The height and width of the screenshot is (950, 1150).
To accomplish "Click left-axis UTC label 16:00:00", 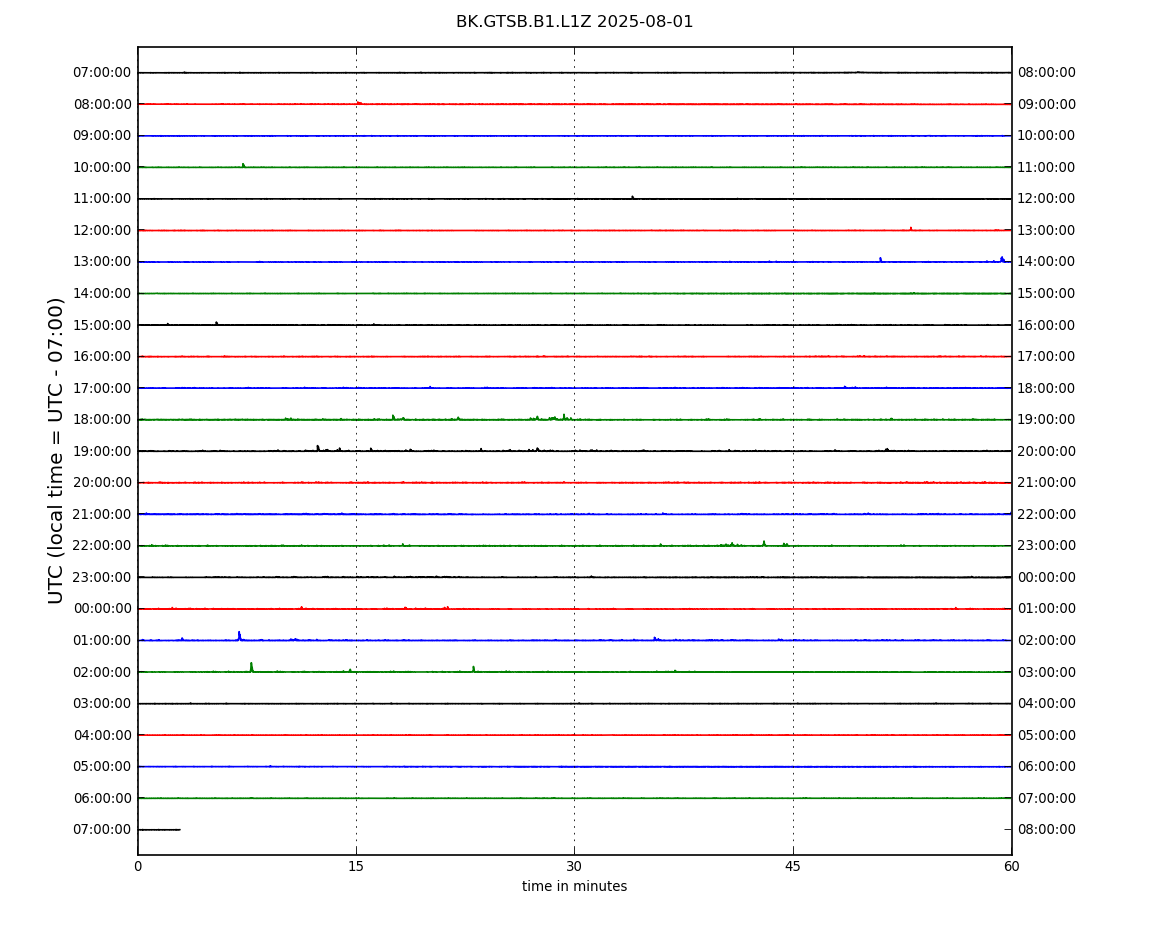I will point(102,357).
